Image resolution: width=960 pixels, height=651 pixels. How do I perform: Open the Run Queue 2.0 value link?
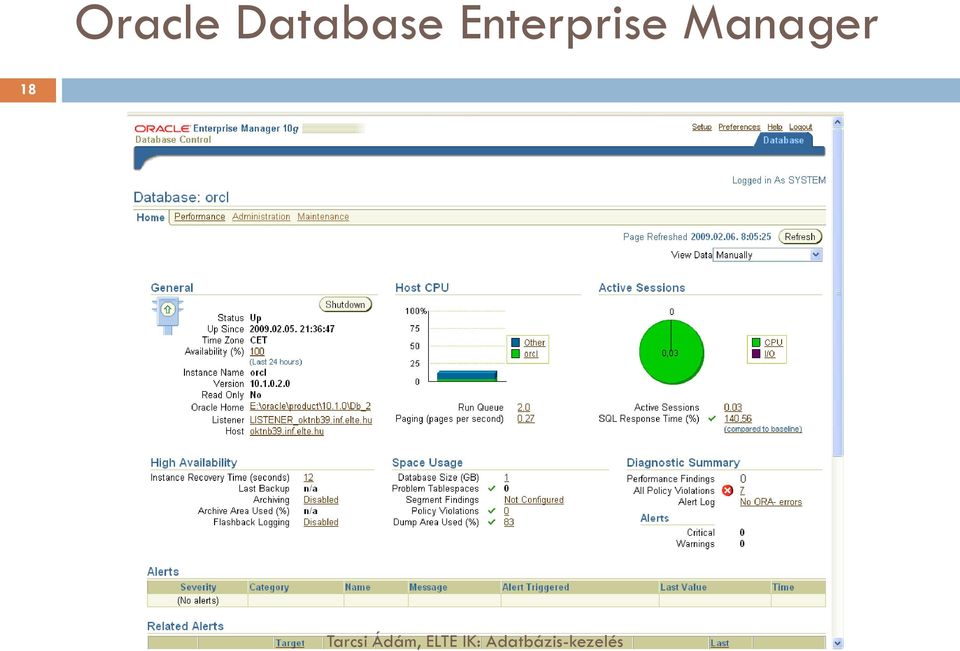tap(523, 407)
